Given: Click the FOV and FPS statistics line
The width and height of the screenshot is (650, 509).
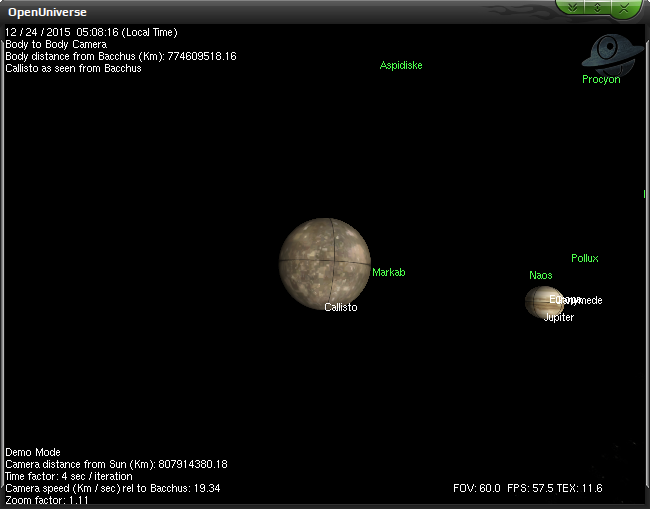Looking at the screenshot, I should (528, 488).
